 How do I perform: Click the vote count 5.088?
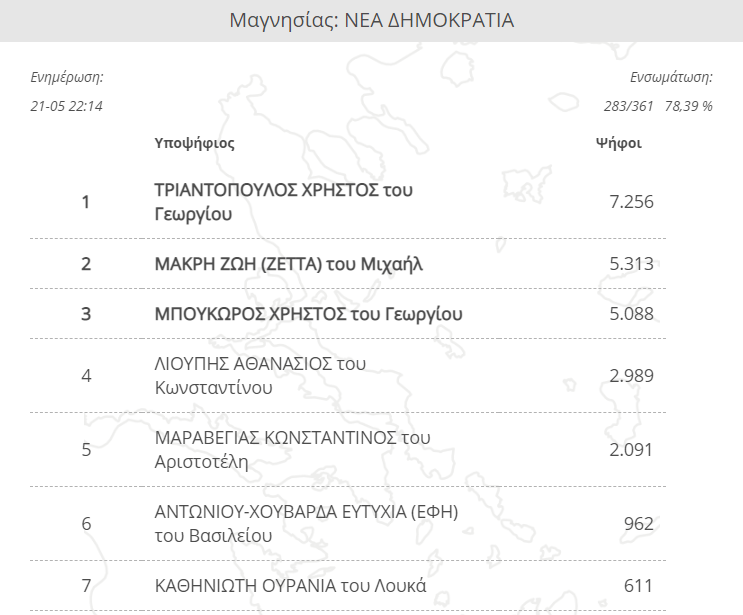(x=631, y=314)
